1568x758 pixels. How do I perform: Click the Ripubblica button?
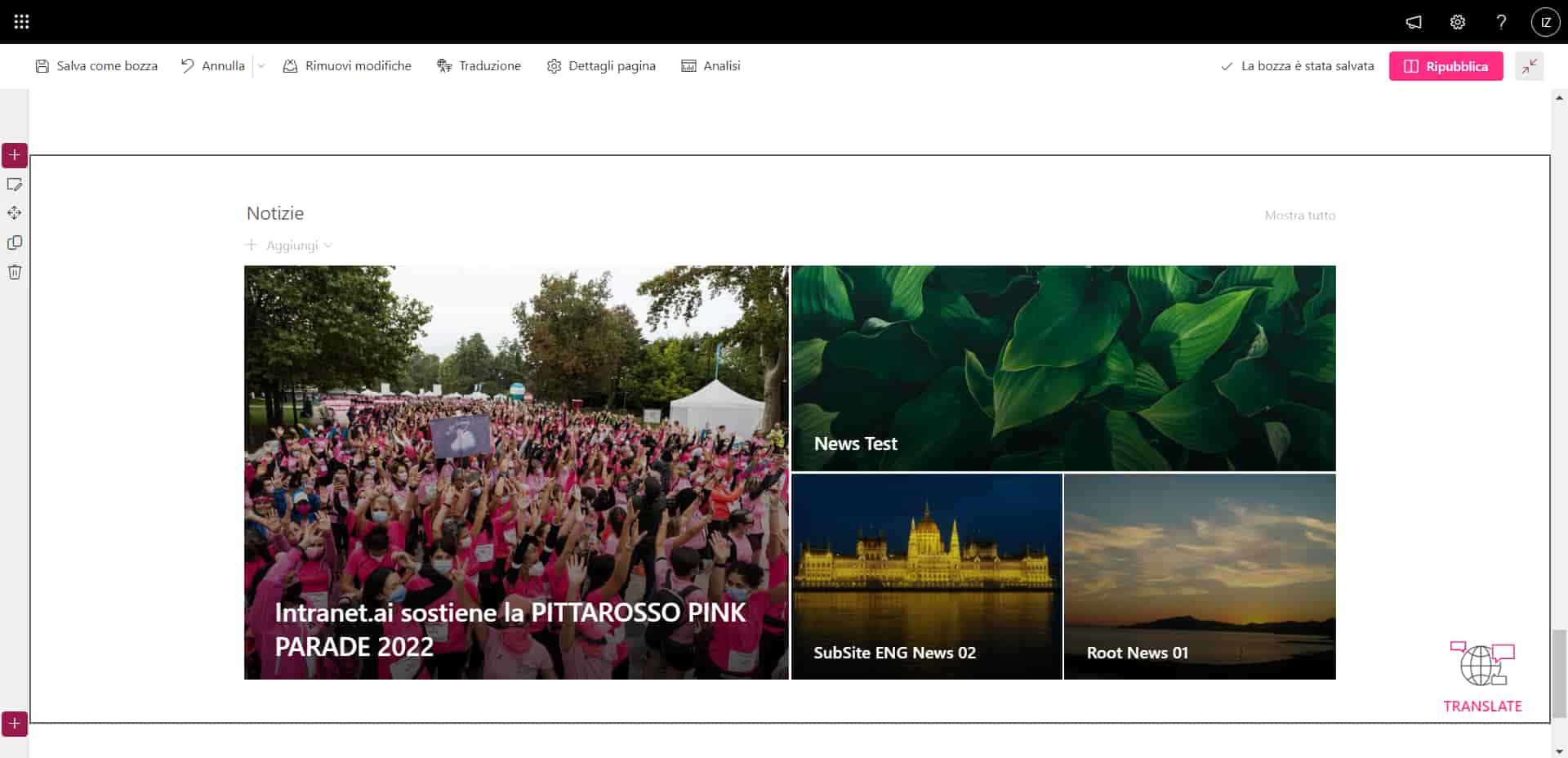1445,66
